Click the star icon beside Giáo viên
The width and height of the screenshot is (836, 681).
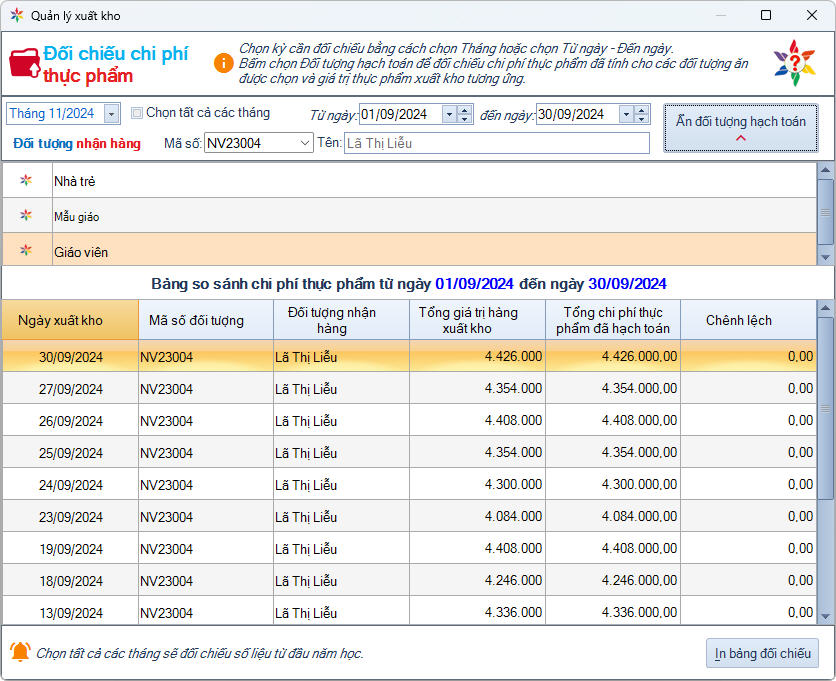26,251
